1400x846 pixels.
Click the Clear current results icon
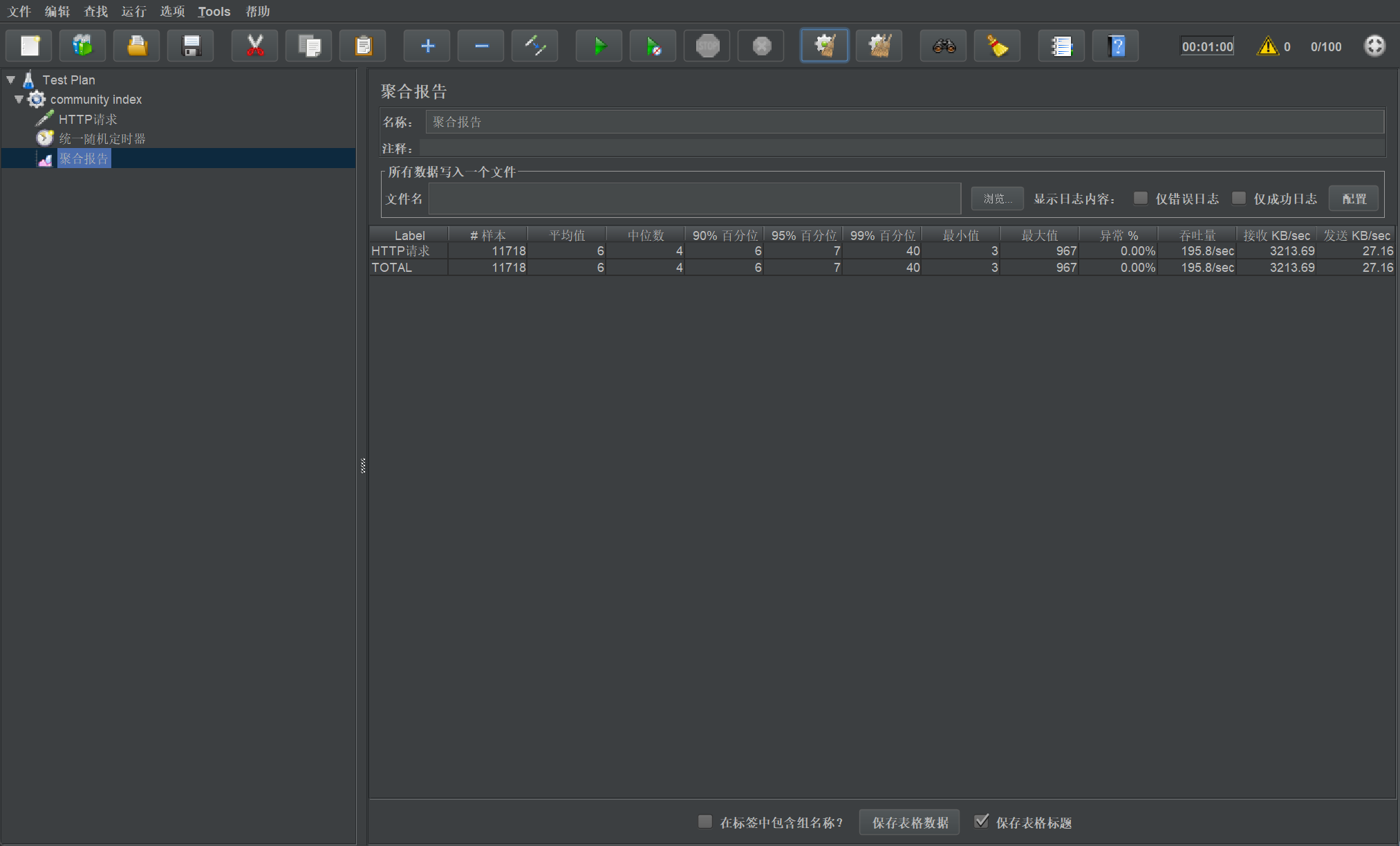tap(825, 46)
